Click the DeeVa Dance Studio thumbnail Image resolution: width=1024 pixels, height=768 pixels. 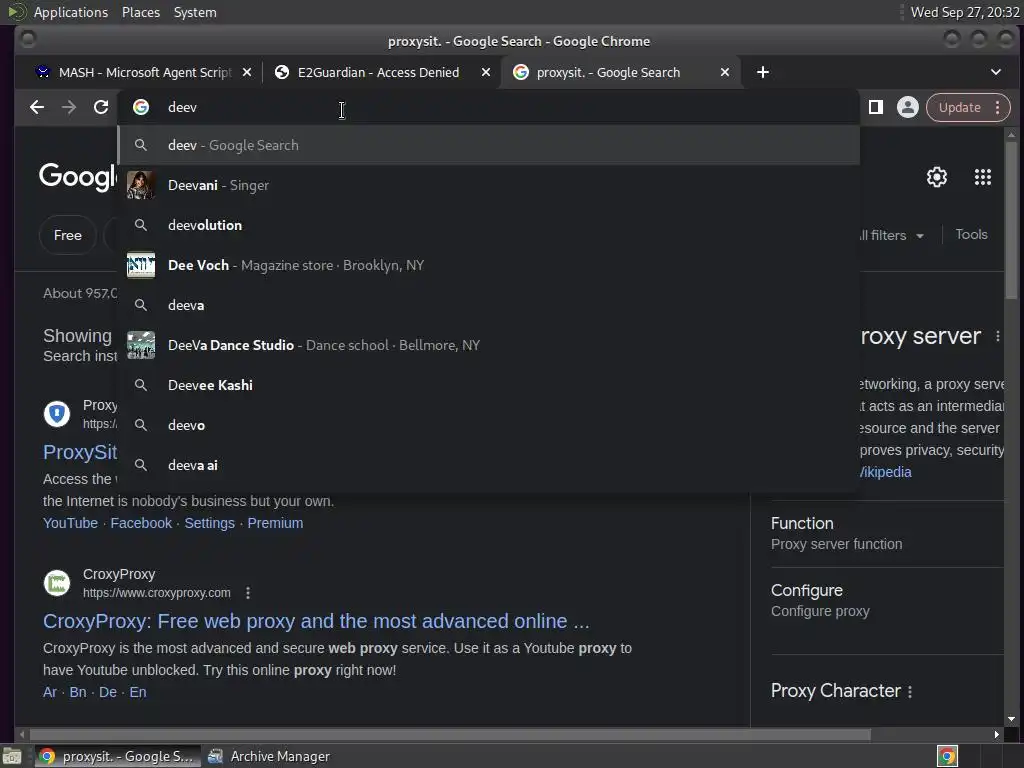tap(141, 345)
